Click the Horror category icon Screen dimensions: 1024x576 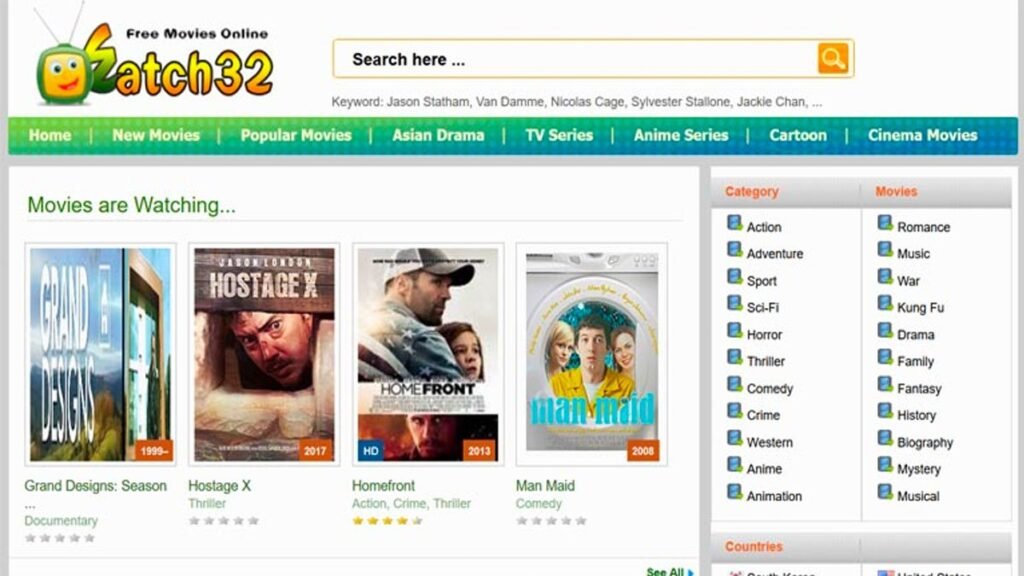735,334
